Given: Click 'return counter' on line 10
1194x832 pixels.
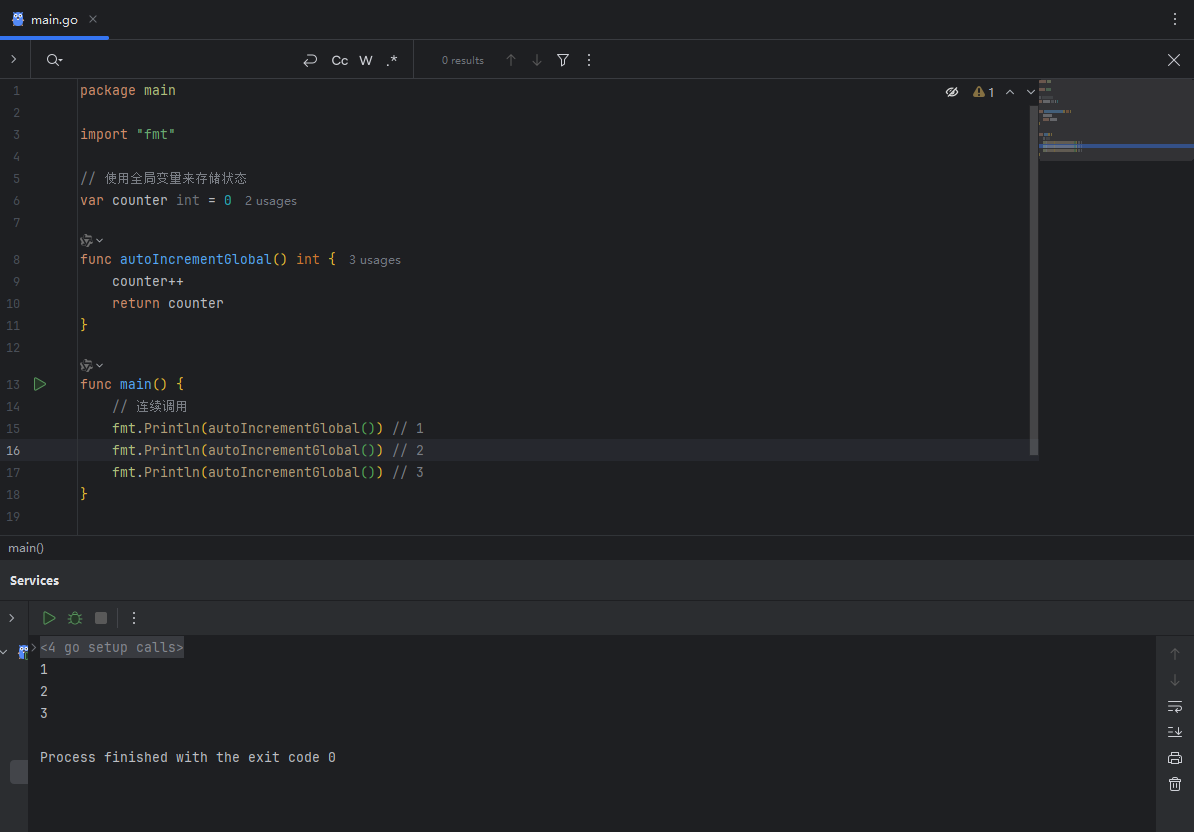Looking at the screenshot, I should (x=168, y=304).
